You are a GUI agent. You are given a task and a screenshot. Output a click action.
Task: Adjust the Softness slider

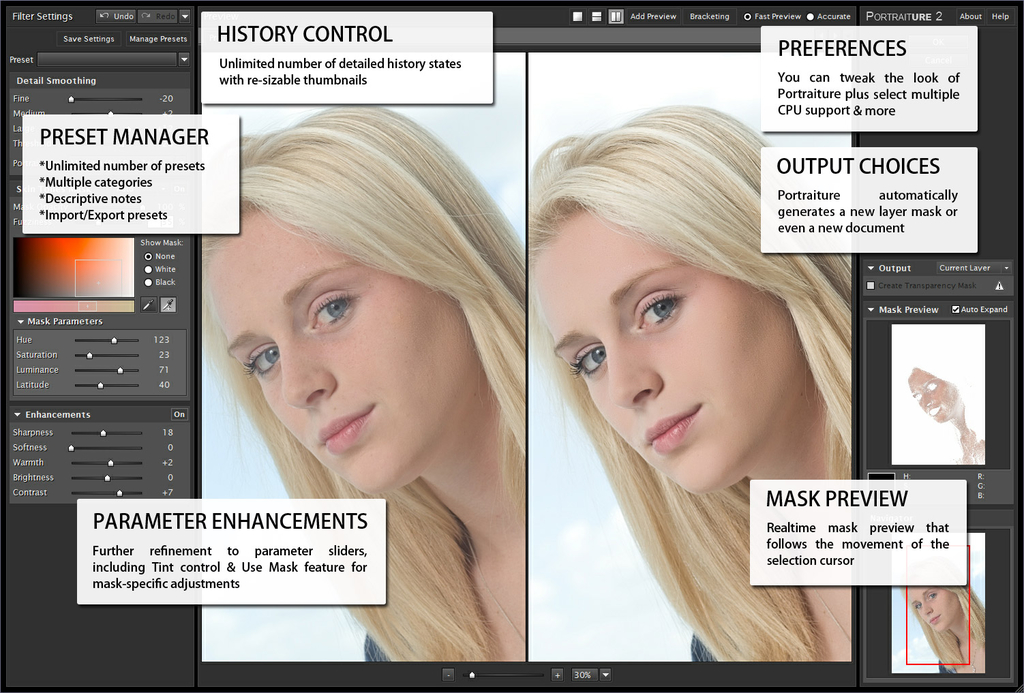106,448
